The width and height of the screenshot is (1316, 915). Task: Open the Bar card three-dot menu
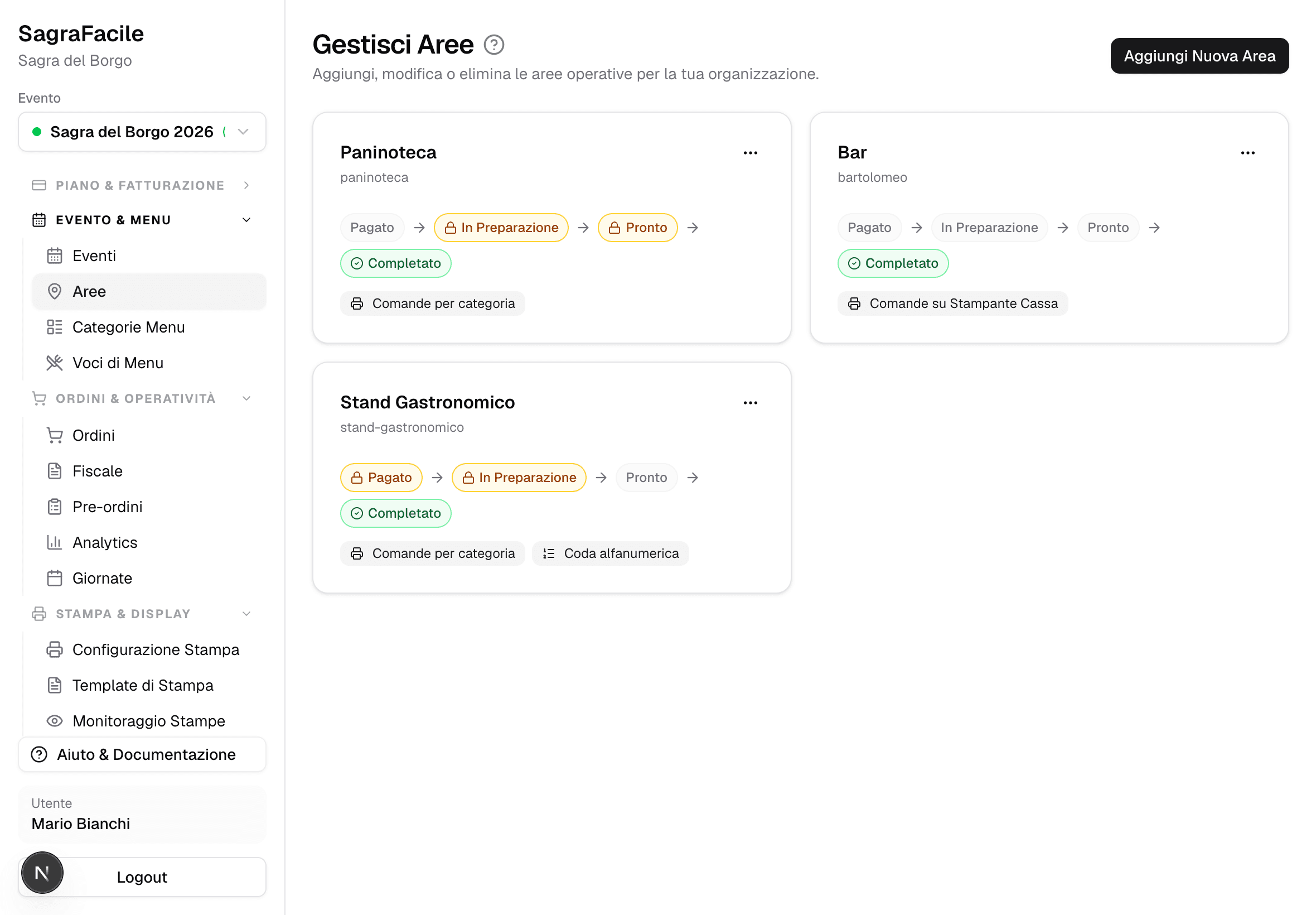coord(1247,153)
